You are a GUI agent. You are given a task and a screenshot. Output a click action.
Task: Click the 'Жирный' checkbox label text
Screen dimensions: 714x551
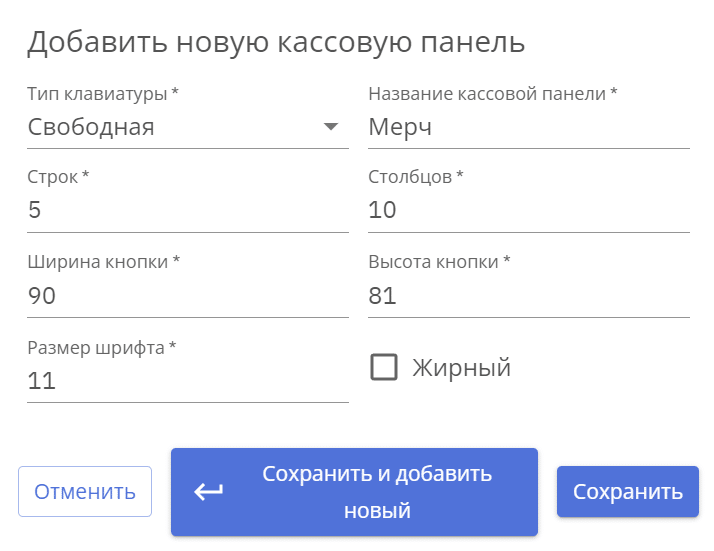pos(461,368)
